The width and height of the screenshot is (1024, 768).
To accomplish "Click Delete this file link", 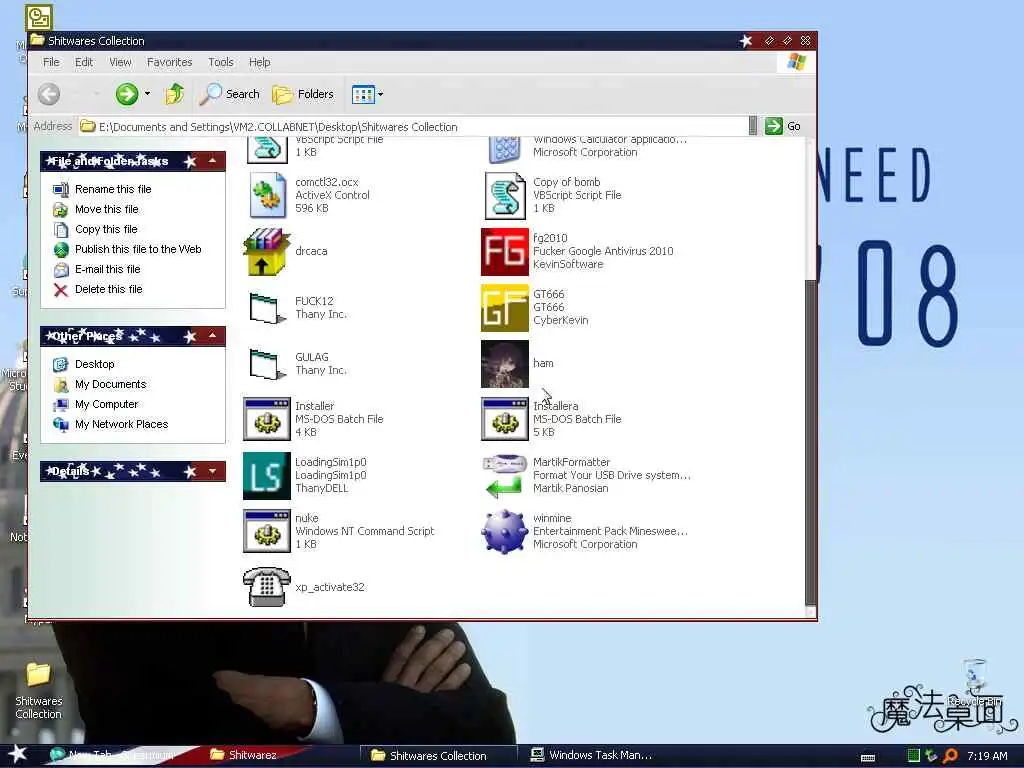I will tap(108, 289).
